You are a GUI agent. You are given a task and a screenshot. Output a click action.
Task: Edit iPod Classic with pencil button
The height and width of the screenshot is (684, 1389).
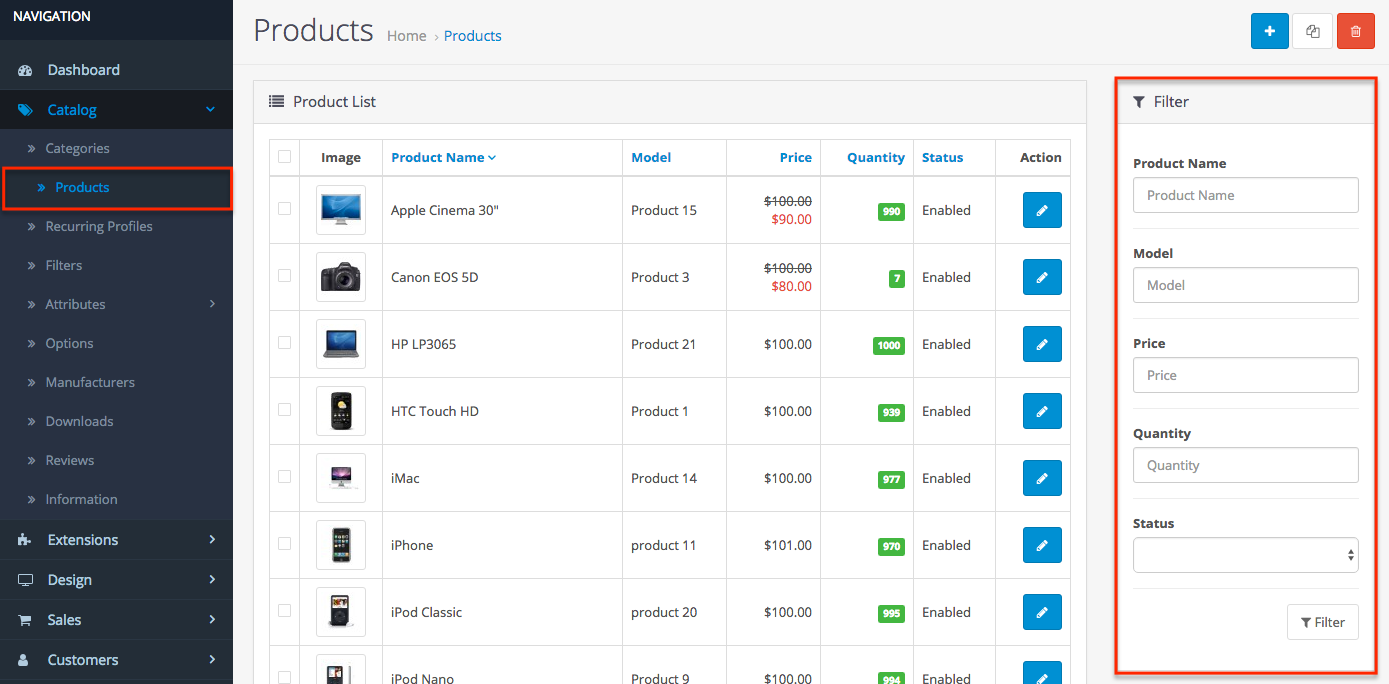pos(1042,612)
